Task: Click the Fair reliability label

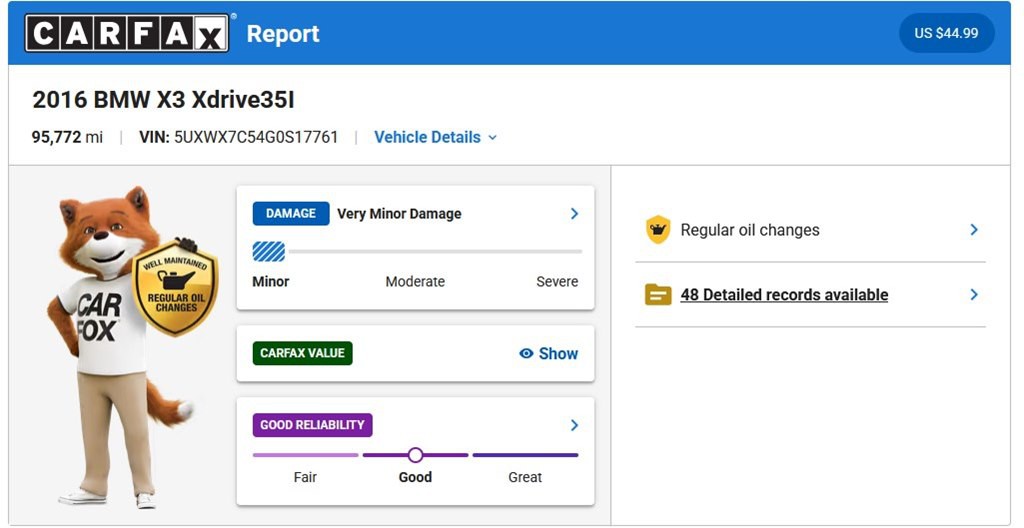Action: click(x=305, y=477)
